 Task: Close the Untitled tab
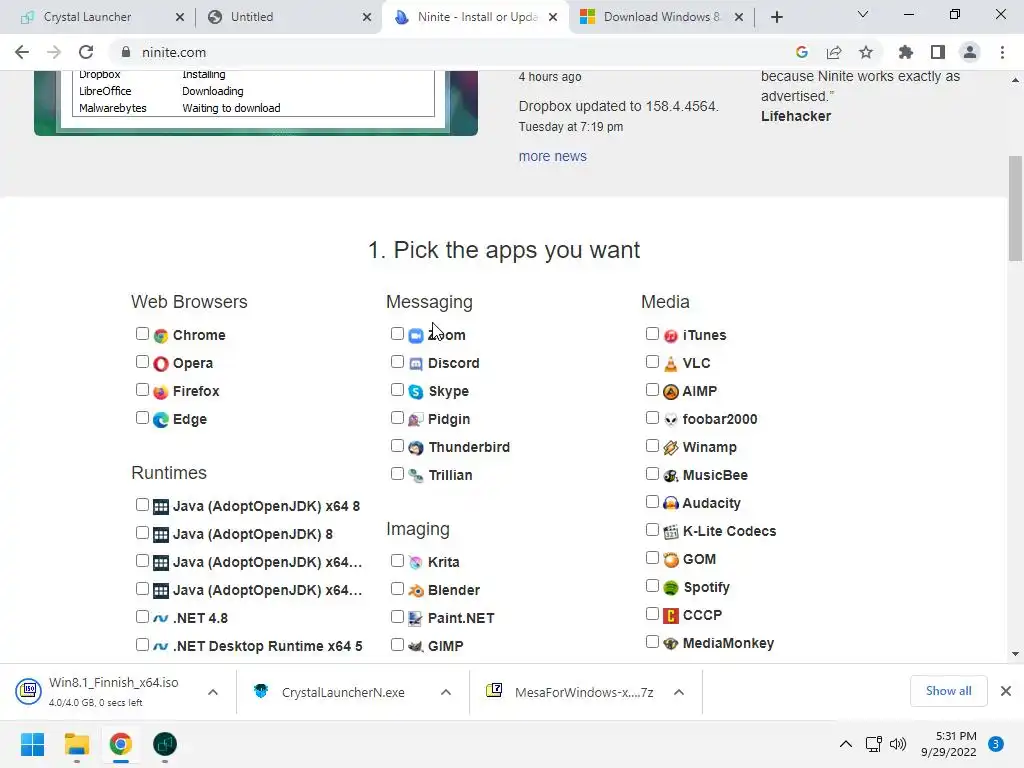[x=367, y=17]
